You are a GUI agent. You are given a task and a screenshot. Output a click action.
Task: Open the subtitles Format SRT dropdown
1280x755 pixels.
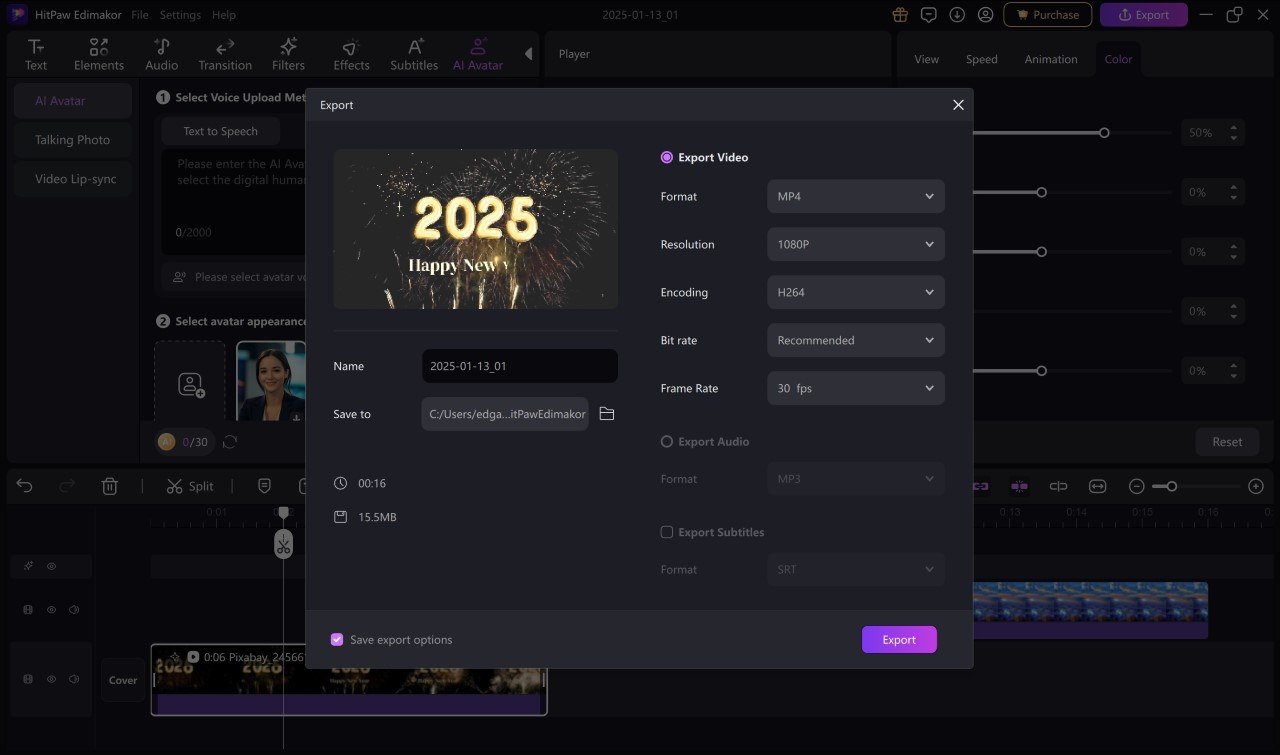click(856, 569)
